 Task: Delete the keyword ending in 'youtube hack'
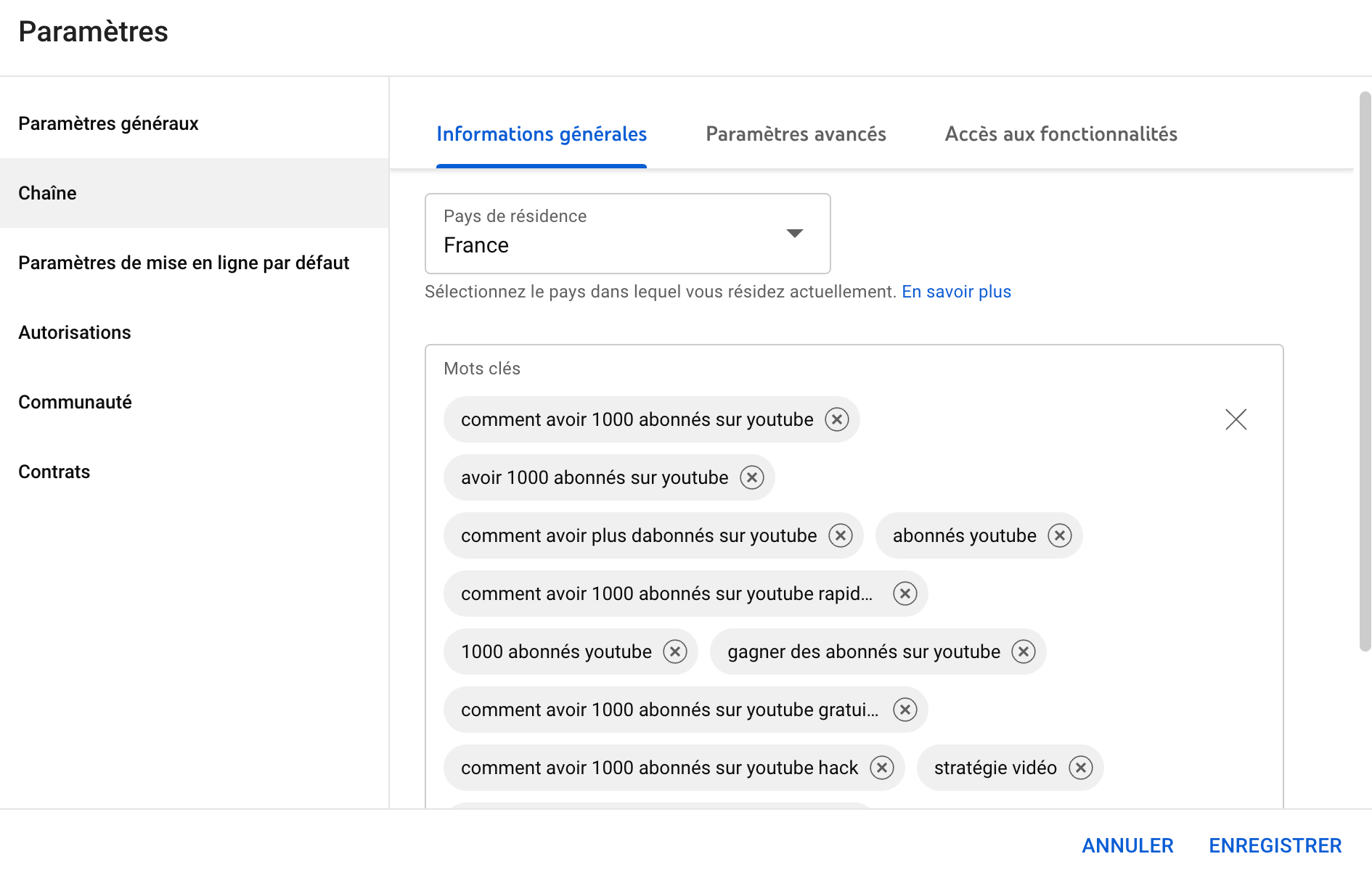882,768
